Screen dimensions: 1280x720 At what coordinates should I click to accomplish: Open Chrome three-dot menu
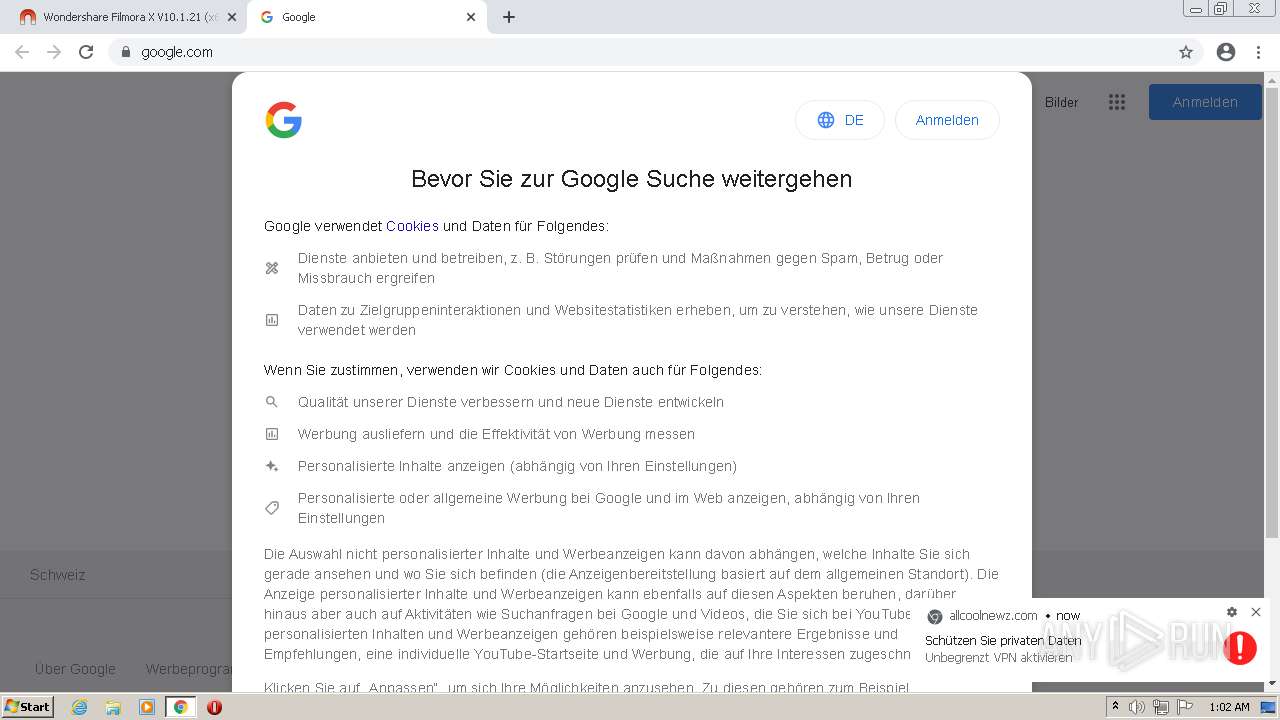tap(1258, 52)
